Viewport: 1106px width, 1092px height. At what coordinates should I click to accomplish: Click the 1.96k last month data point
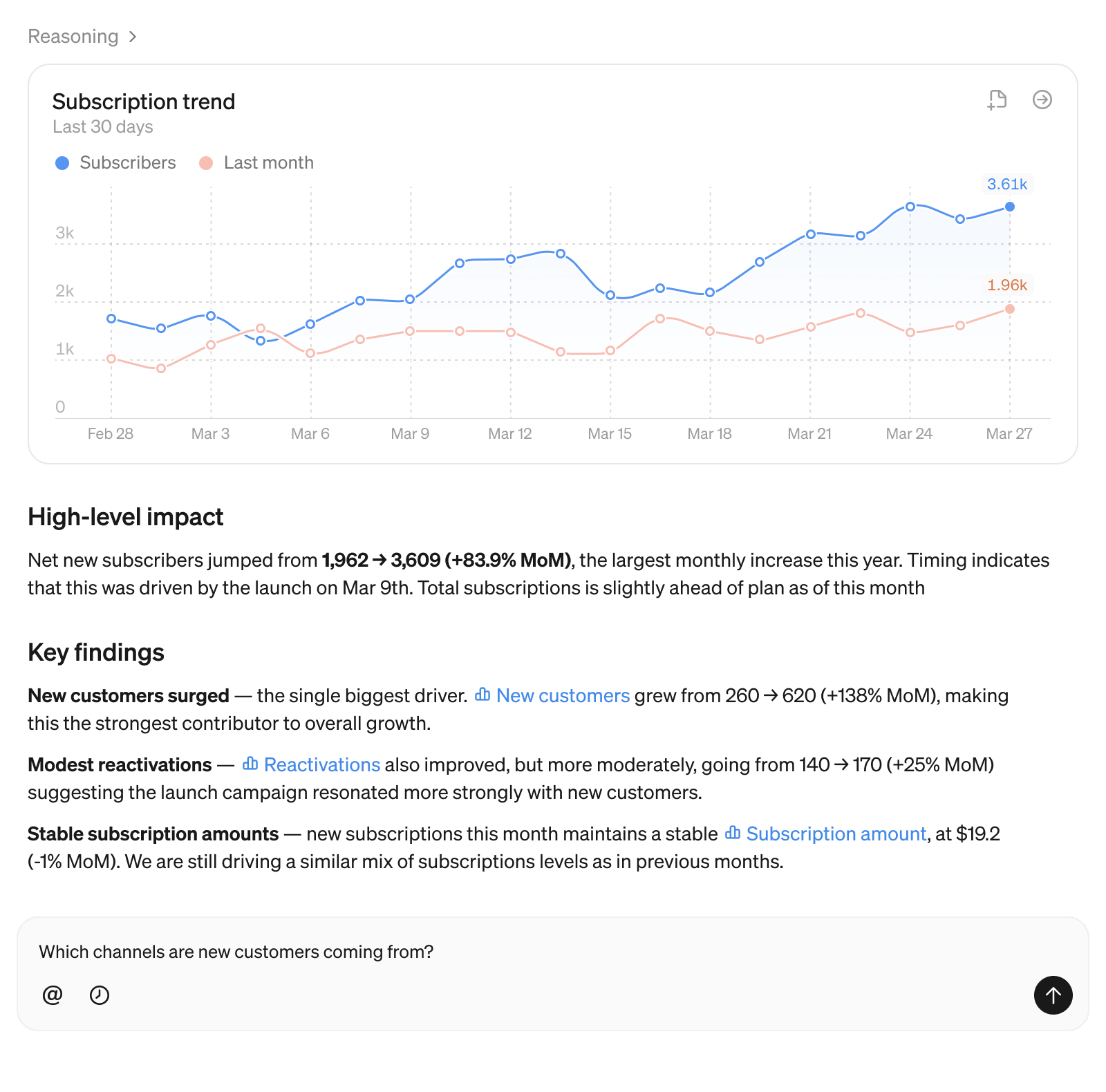[1010, 309]
